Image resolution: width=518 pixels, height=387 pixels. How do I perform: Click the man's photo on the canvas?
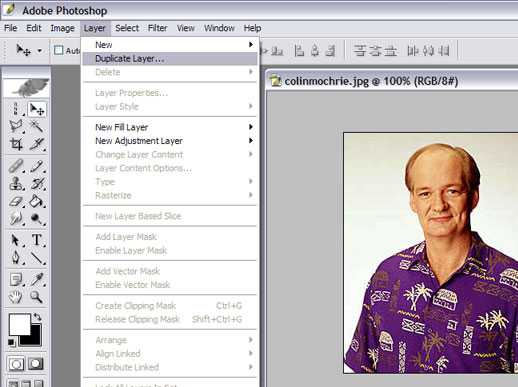coord(431,253)
